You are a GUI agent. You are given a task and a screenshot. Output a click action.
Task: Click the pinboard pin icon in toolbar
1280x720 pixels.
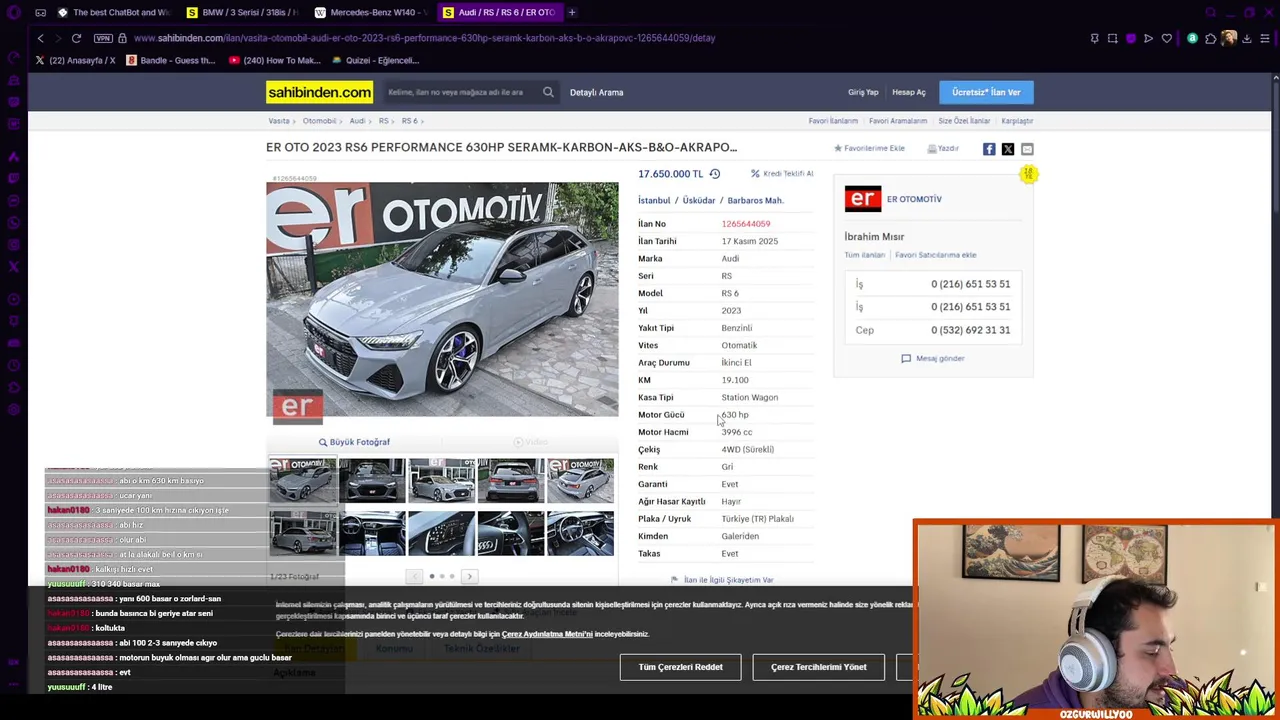pos(1094,38)
